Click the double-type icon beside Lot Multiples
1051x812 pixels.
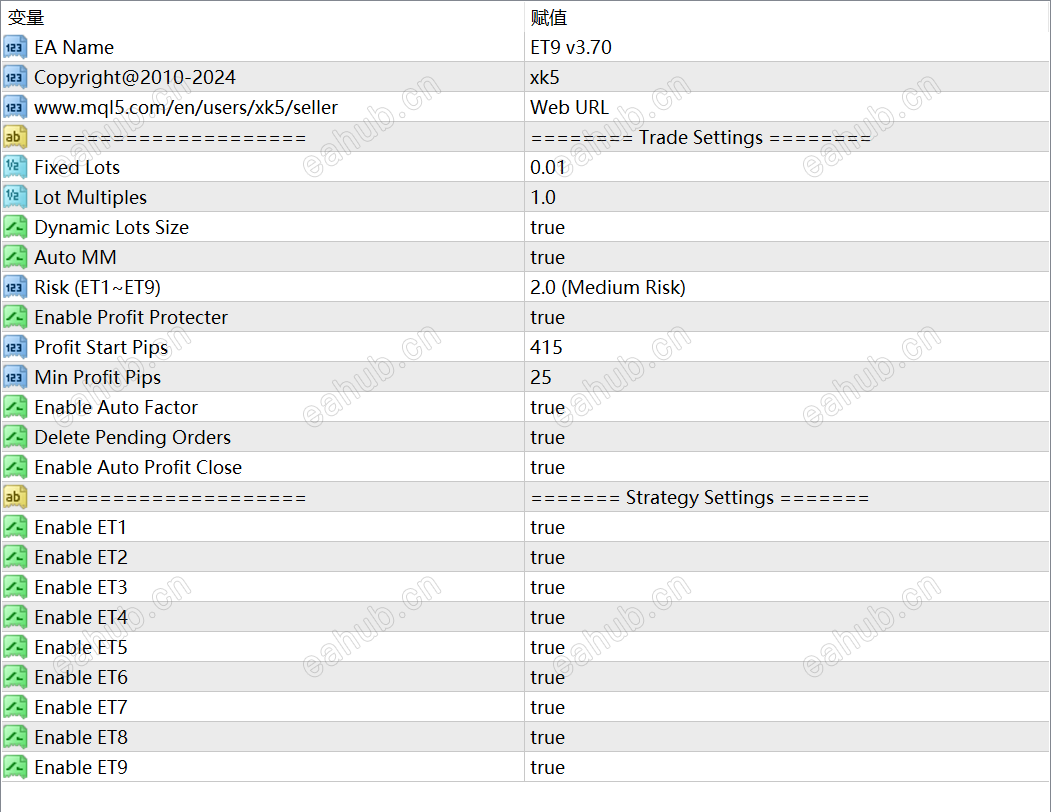(15, 197)
